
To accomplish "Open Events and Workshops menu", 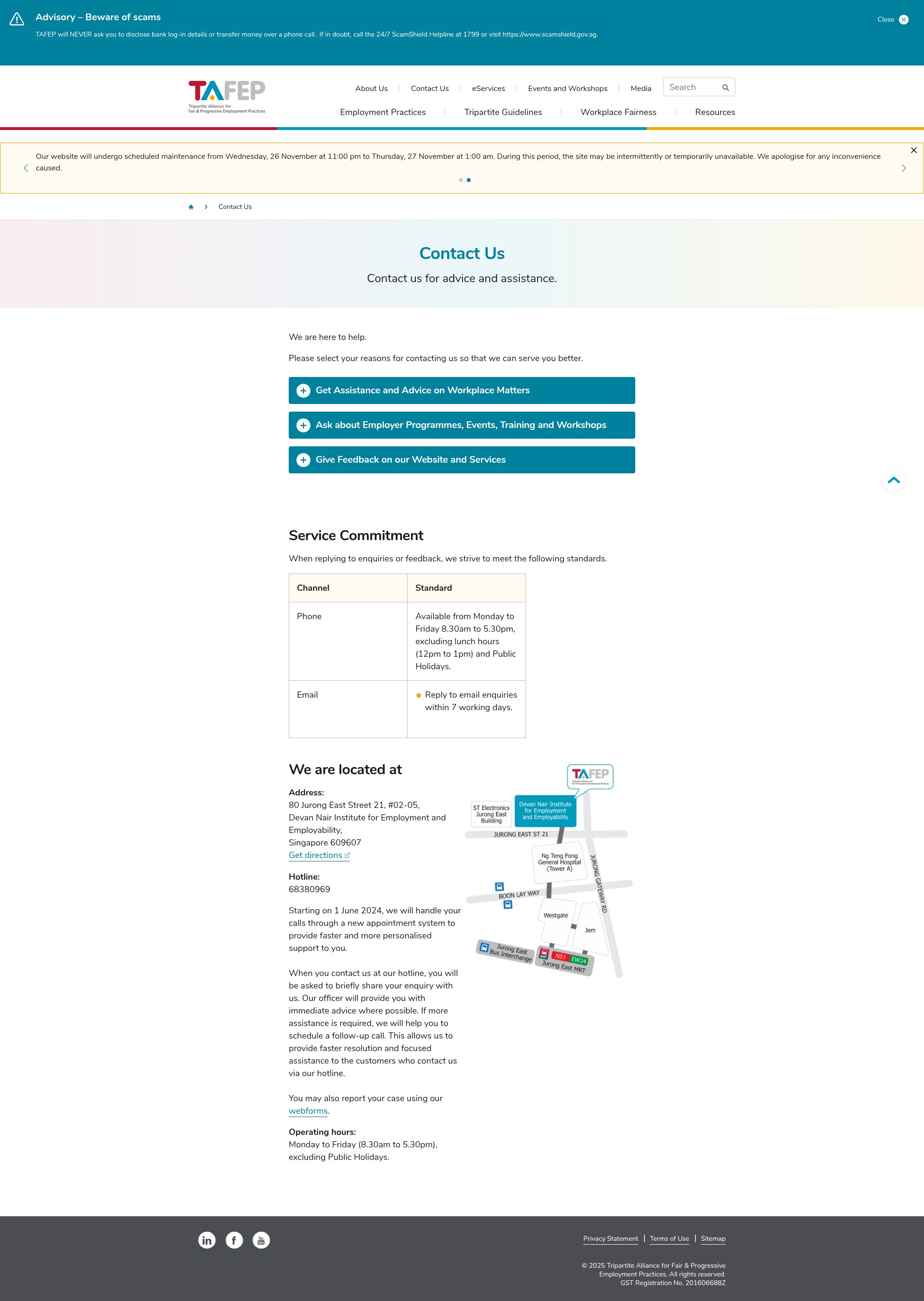I will pyautogui.click(x=567, y=88).
